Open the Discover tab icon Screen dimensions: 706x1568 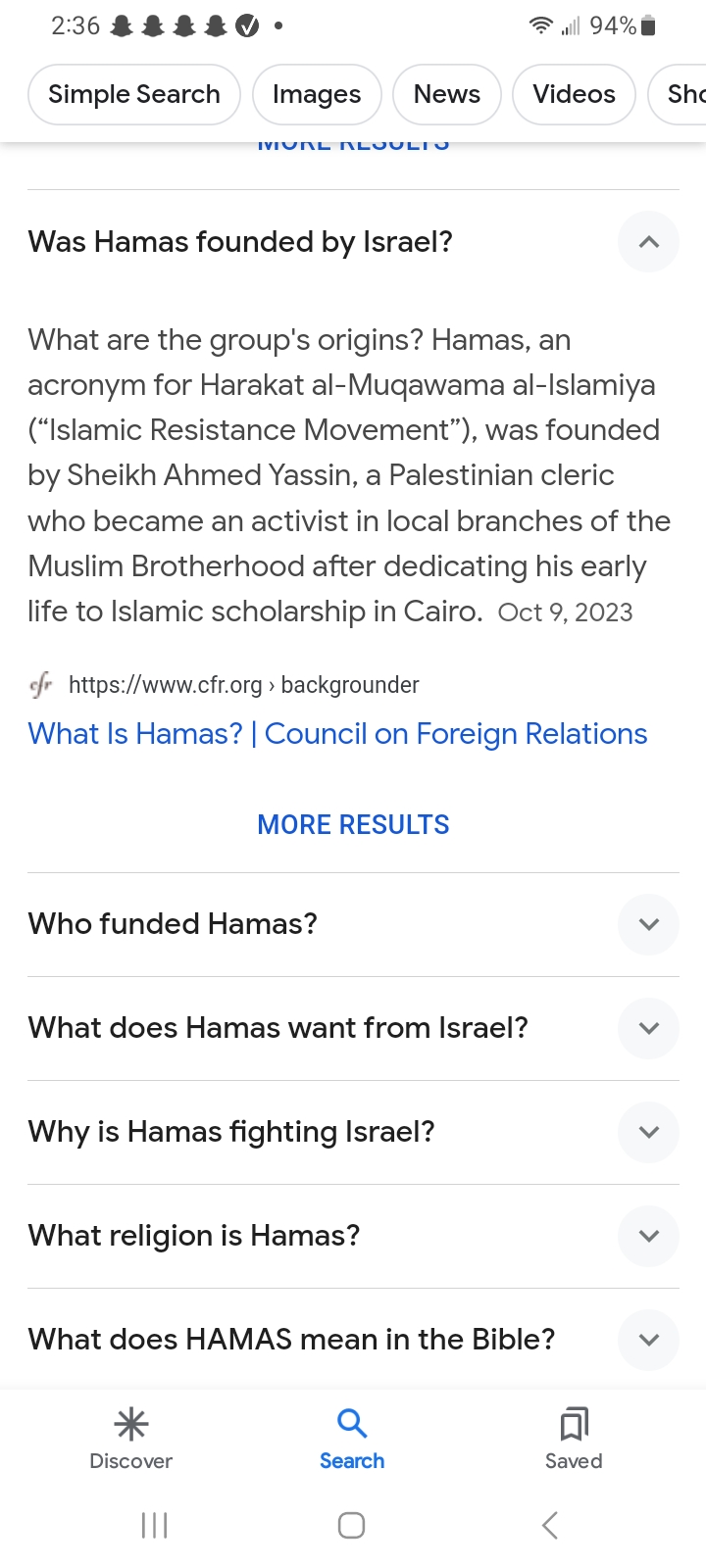tap(131, 1424)
